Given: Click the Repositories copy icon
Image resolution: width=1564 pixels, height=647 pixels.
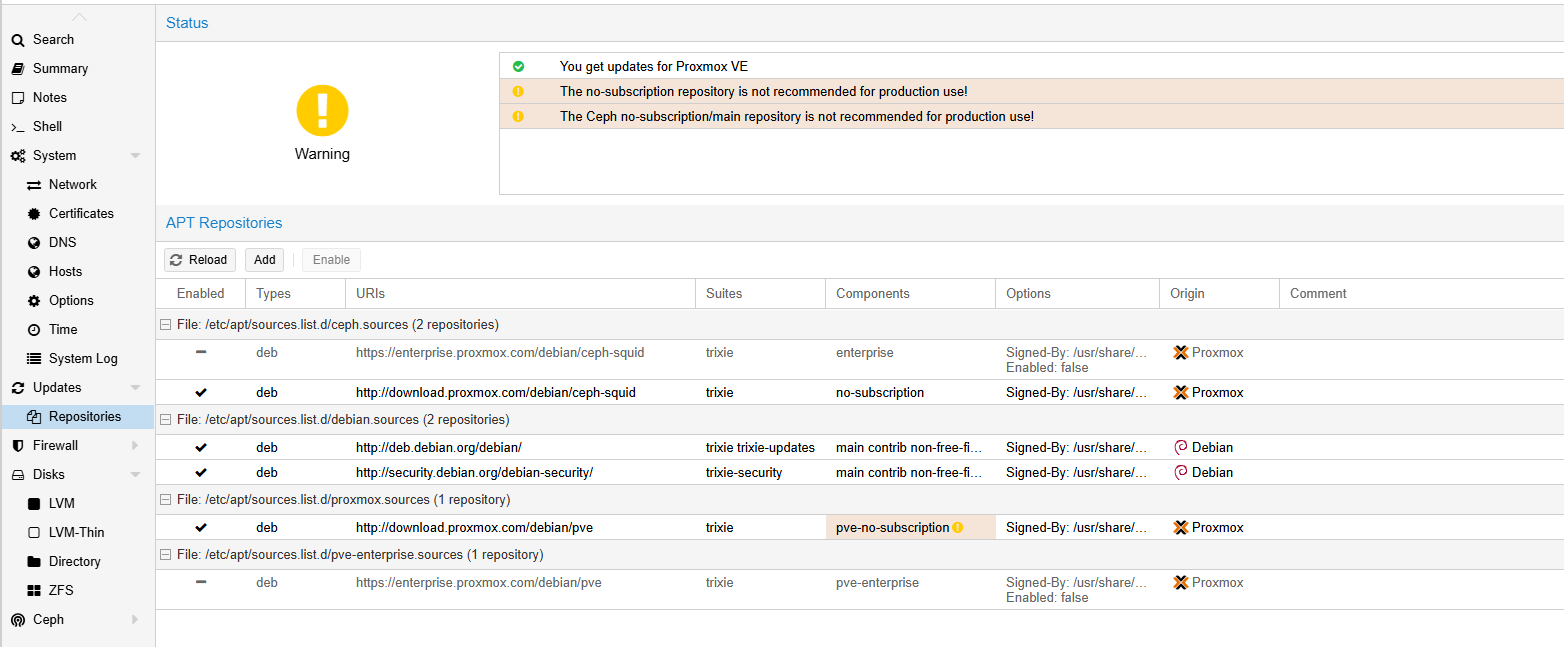Looking at the screenshot, I should 34,417.
